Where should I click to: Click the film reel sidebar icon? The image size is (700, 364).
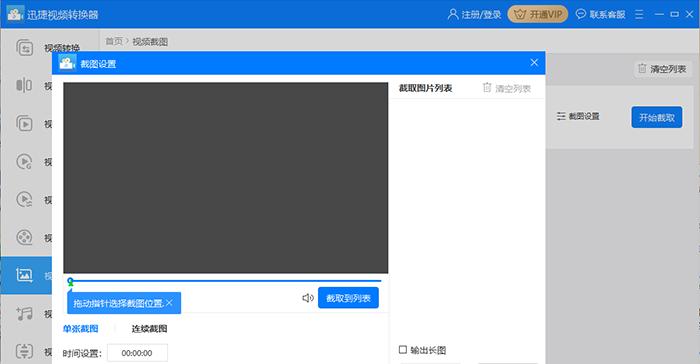(x=24, y=237)
